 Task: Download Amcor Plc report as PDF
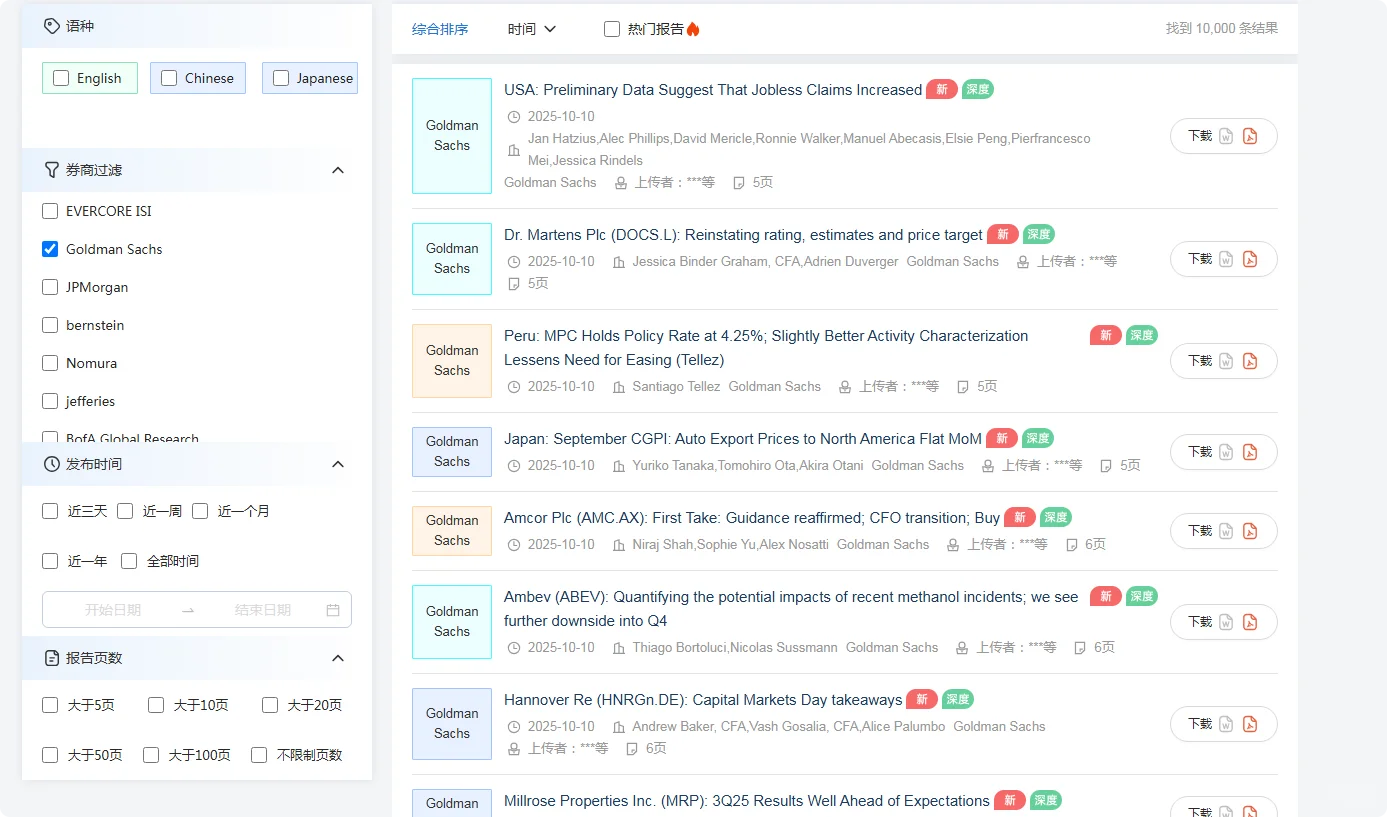(x=1250, y=531)
